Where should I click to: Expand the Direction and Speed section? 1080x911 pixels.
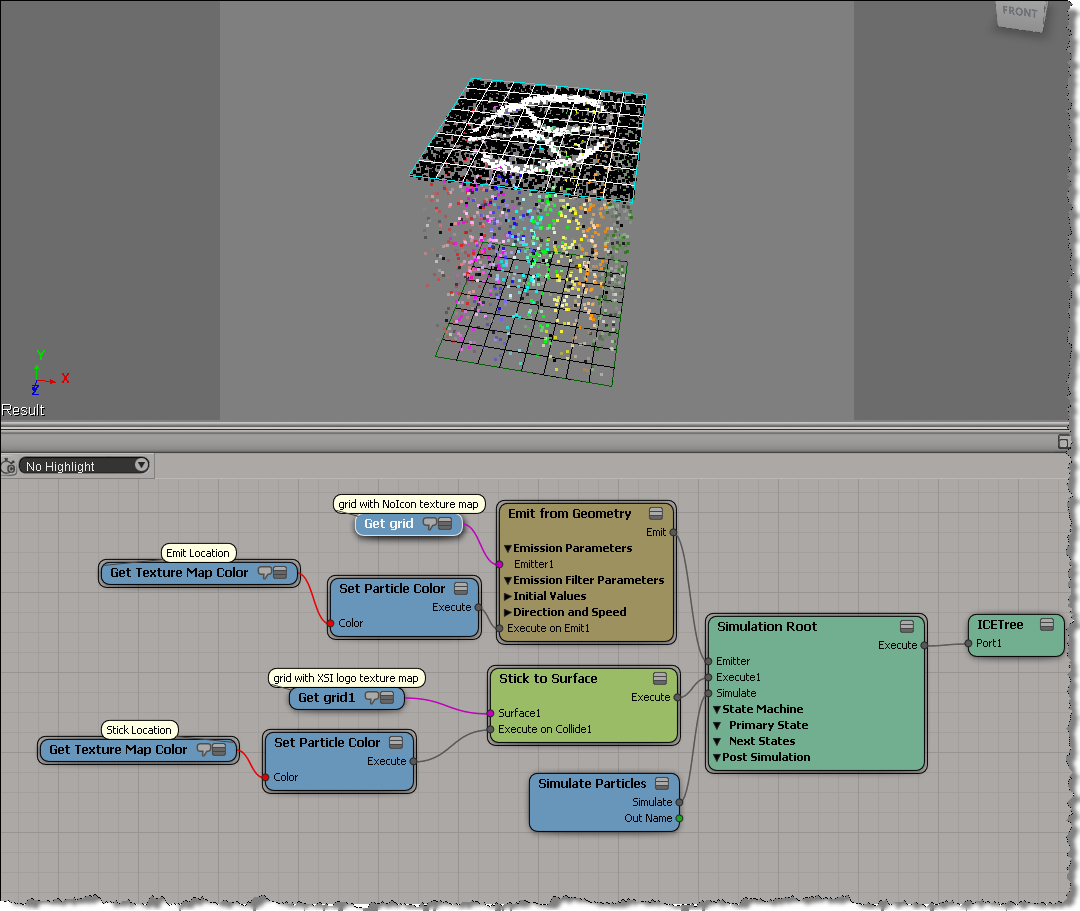508,612
